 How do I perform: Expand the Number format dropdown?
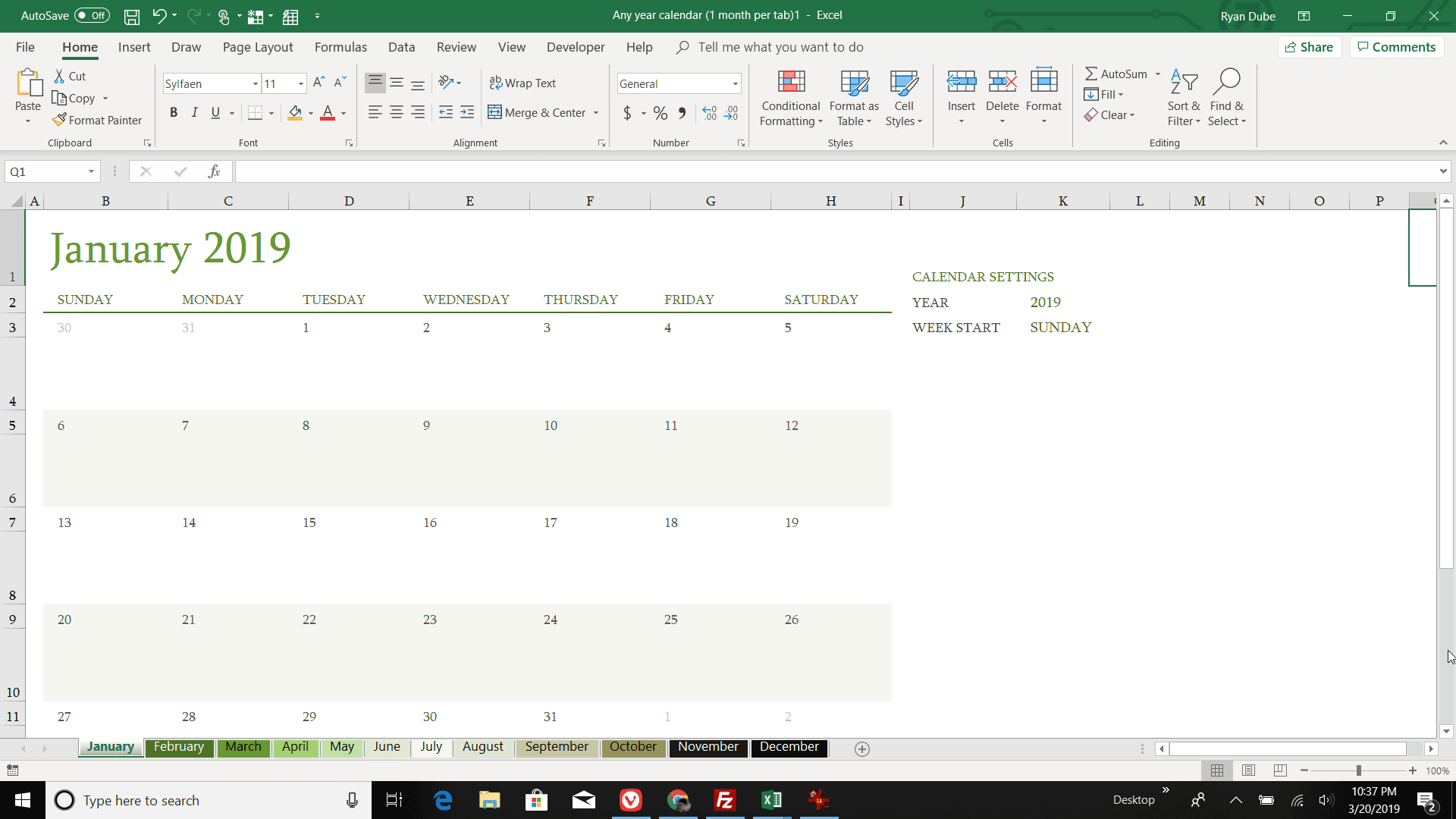click(735, 83)
